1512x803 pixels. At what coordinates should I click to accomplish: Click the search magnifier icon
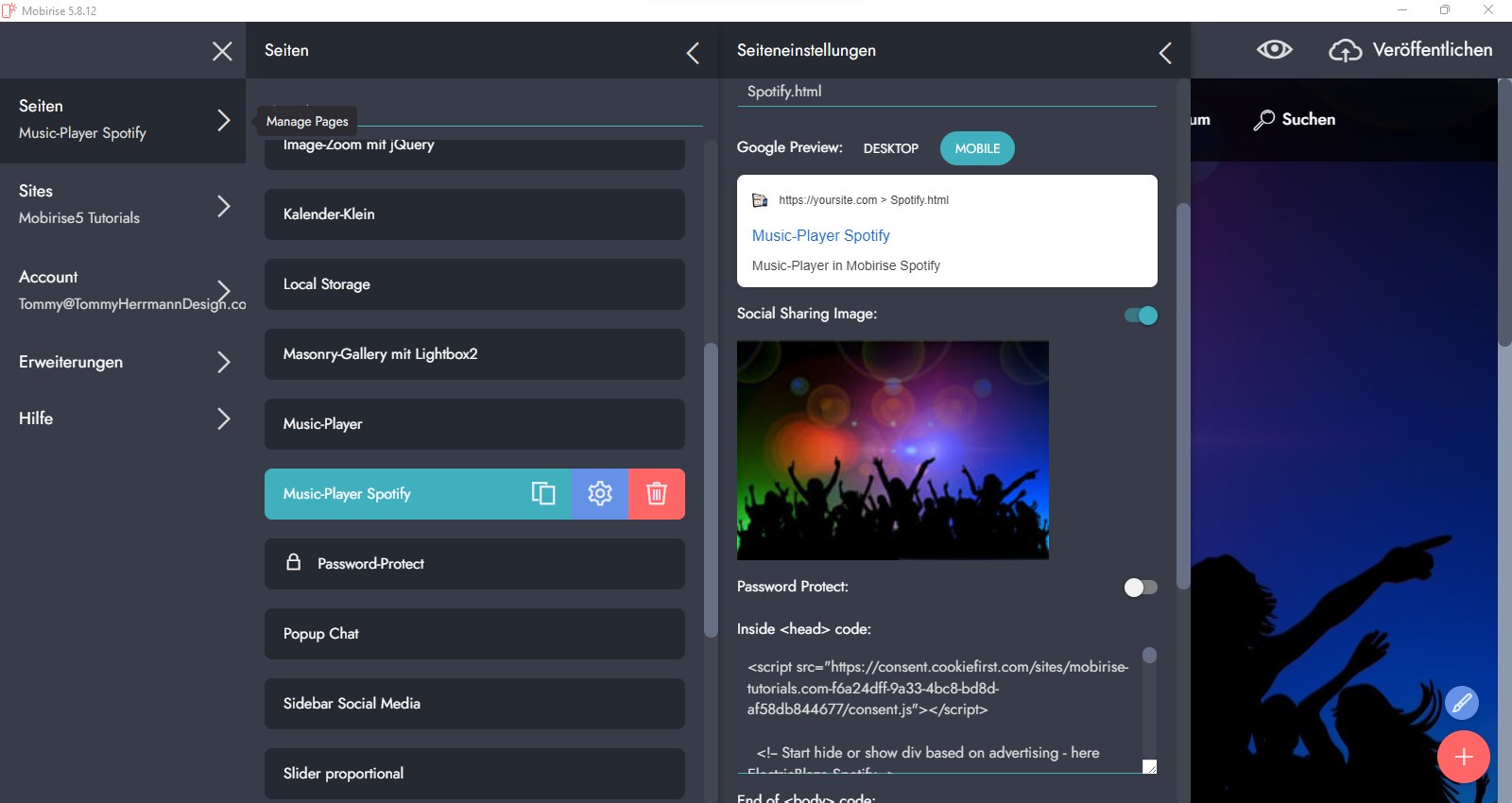pyautogui.click(x=1263, y=120)
